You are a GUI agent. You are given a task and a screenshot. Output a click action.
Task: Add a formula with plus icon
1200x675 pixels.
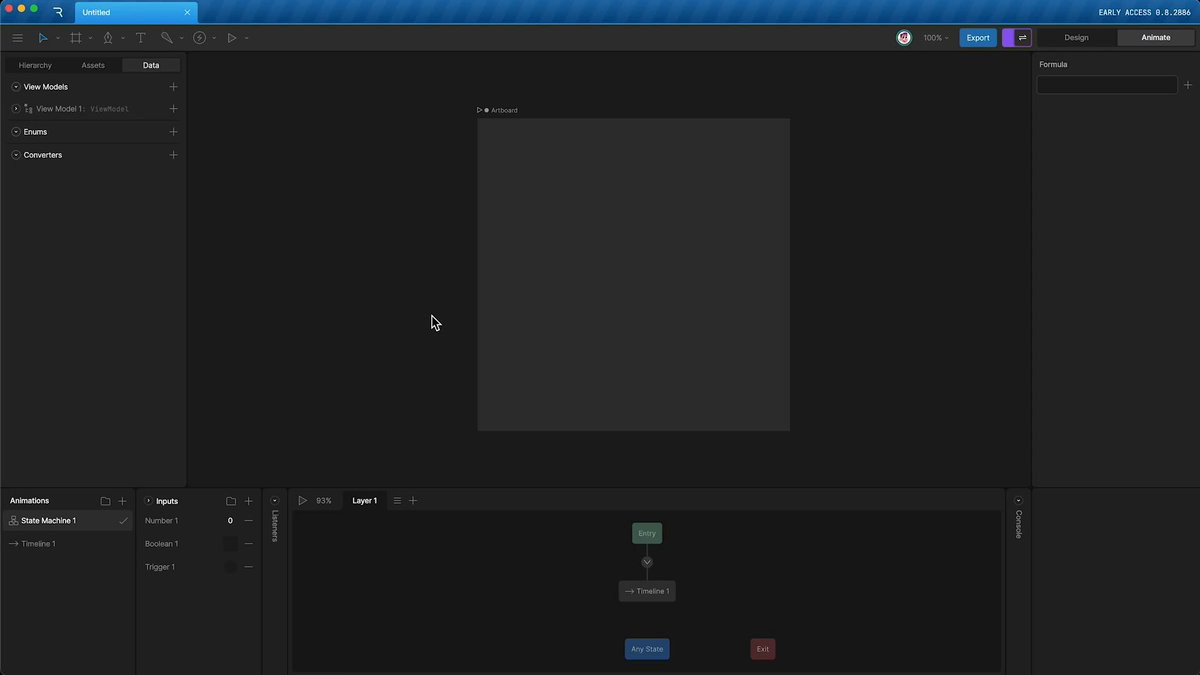pos(1188,85)
